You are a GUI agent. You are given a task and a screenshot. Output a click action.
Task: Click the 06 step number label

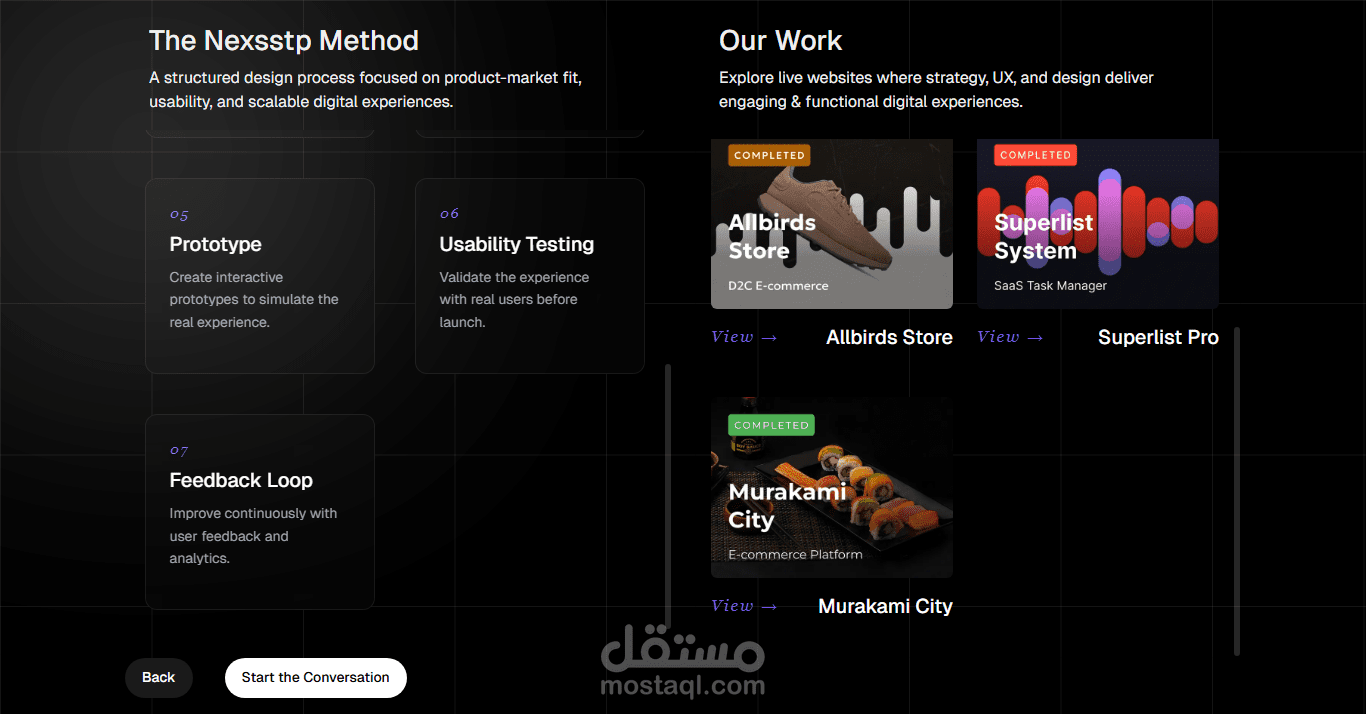click(x=449, y=214)
